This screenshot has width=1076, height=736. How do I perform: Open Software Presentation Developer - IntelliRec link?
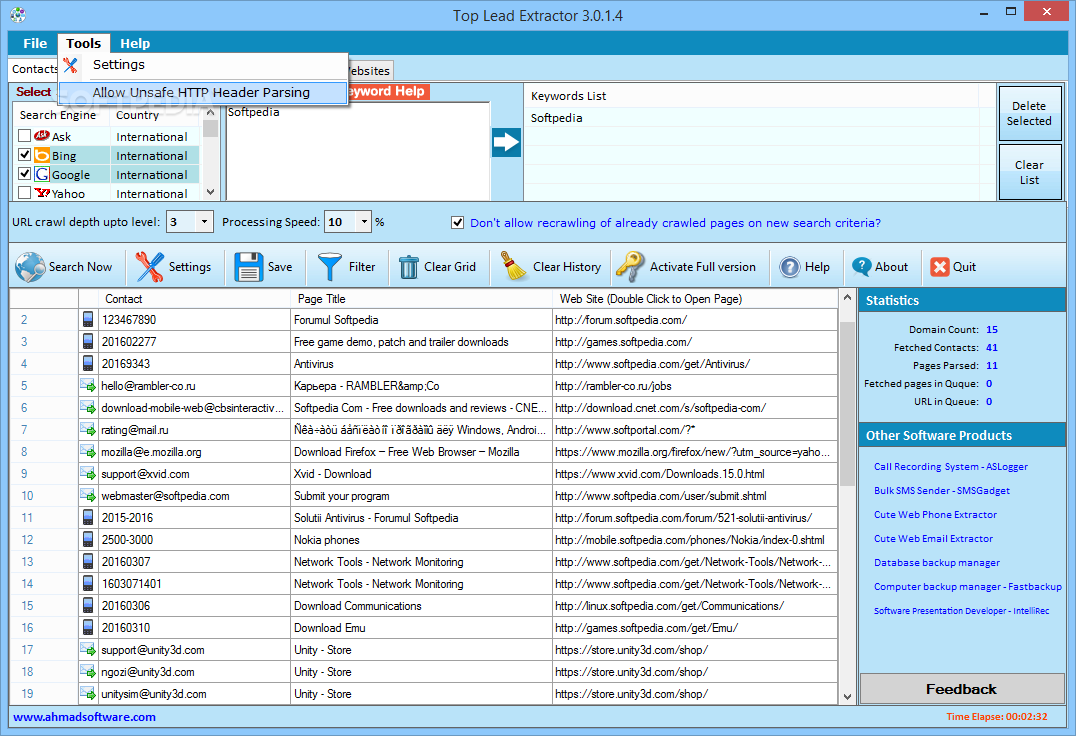coord(961,610)
